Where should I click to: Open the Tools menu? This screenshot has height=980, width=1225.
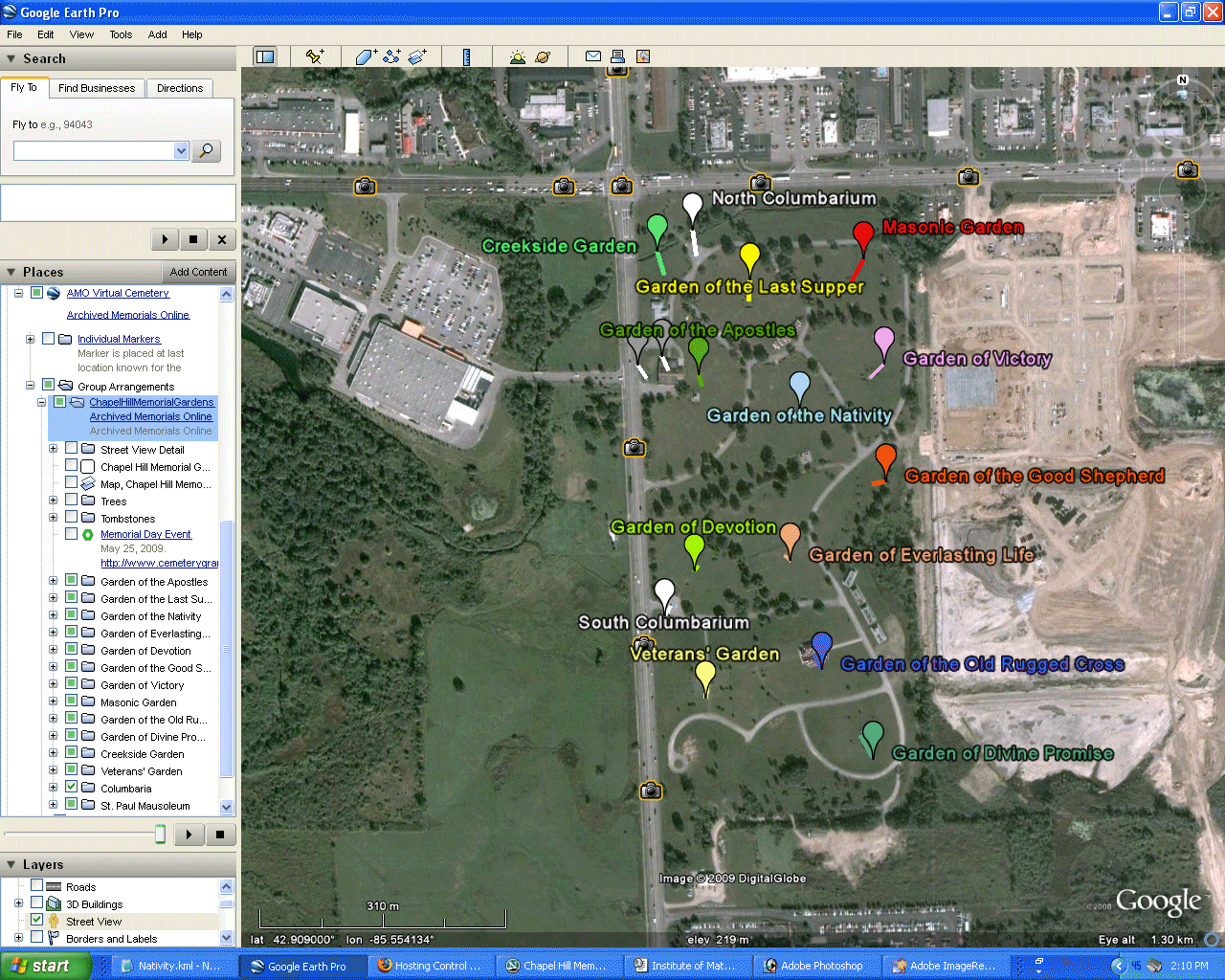point(121,34)
